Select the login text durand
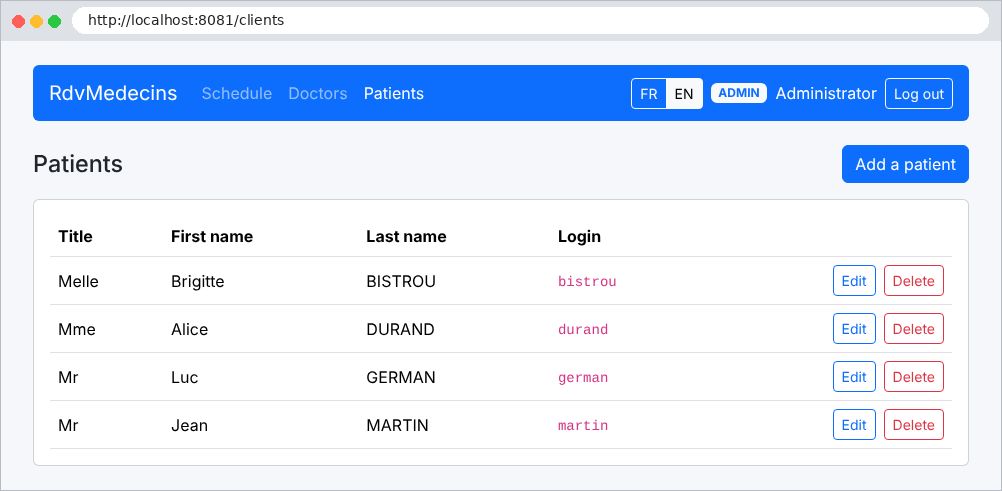 pos(583,330)
